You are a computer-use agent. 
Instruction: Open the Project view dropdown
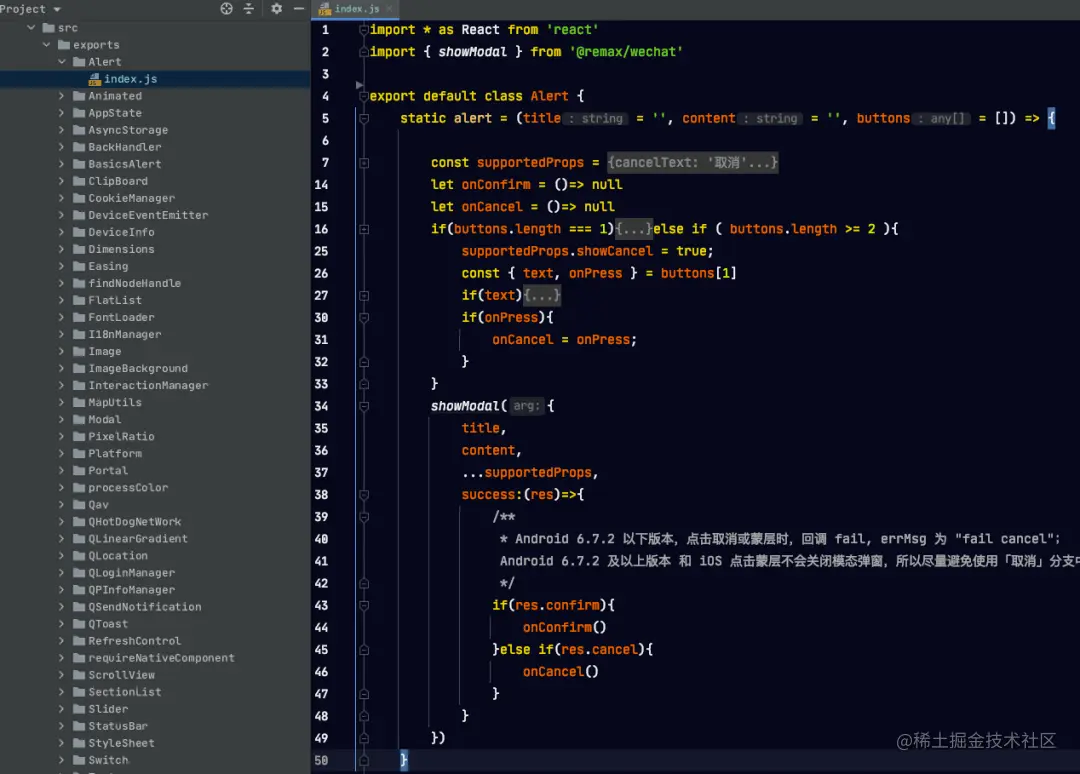click(x=57, y=9)
